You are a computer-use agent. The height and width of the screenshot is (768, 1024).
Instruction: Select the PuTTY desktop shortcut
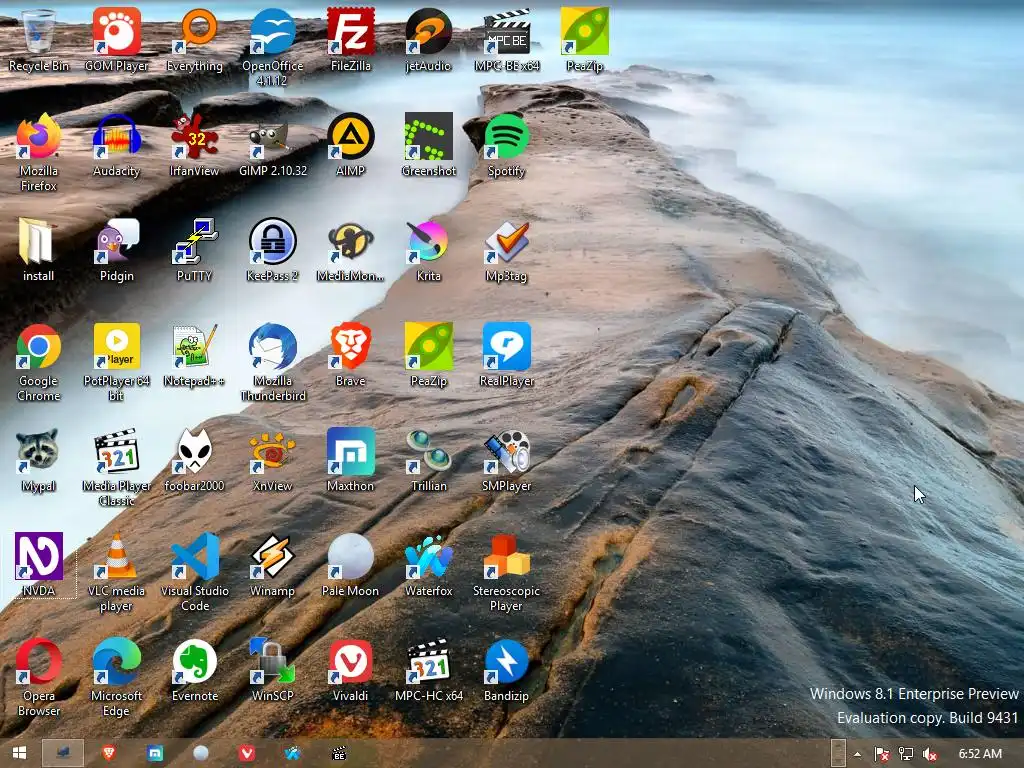click(x=195, y=250)
